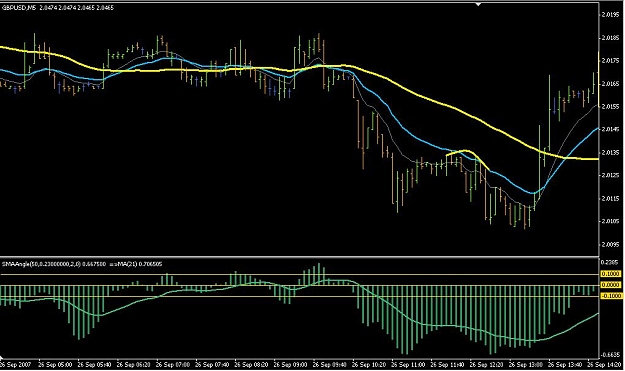625x371 pixels.
Task: Click the -0.6635 indicator scale minimum value
Action: (610, 355)
